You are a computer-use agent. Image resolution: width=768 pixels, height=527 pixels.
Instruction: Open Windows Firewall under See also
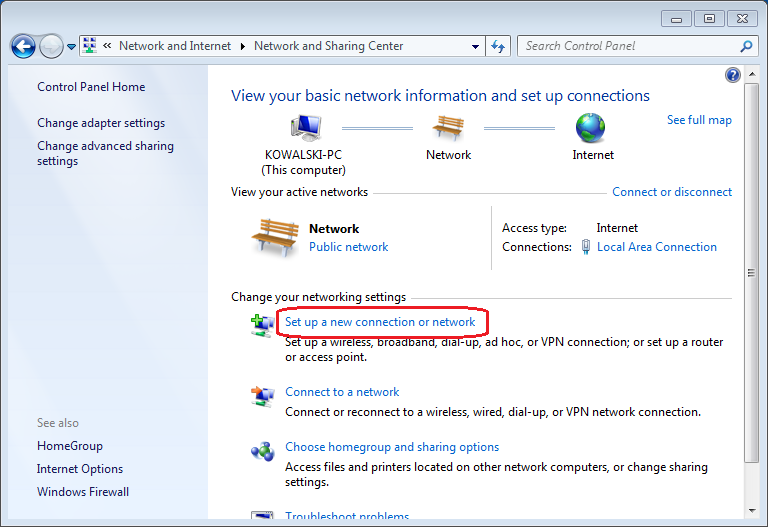click(83, 492)
